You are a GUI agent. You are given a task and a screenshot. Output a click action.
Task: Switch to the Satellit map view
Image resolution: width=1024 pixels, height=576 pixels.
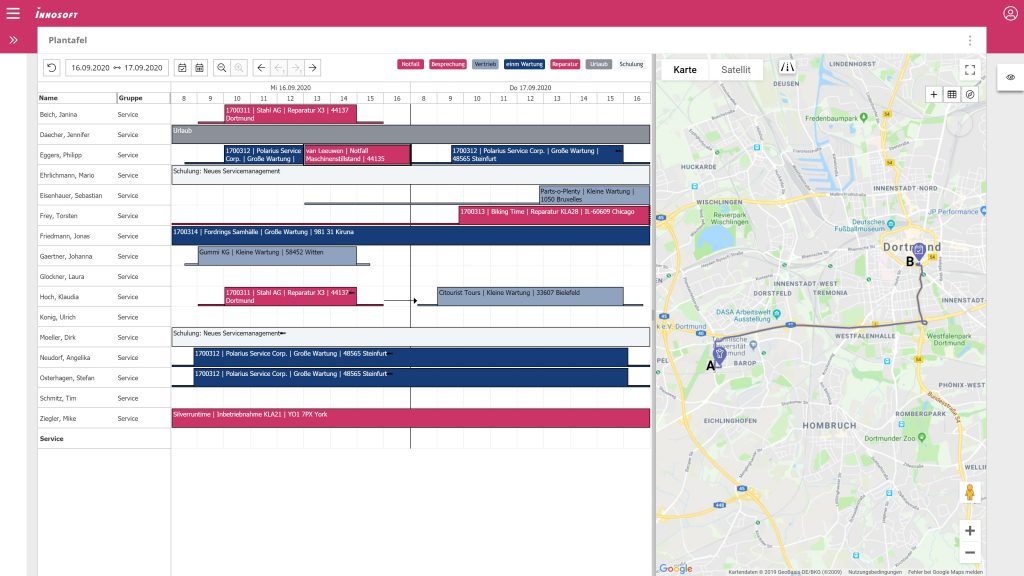(736, 70)
